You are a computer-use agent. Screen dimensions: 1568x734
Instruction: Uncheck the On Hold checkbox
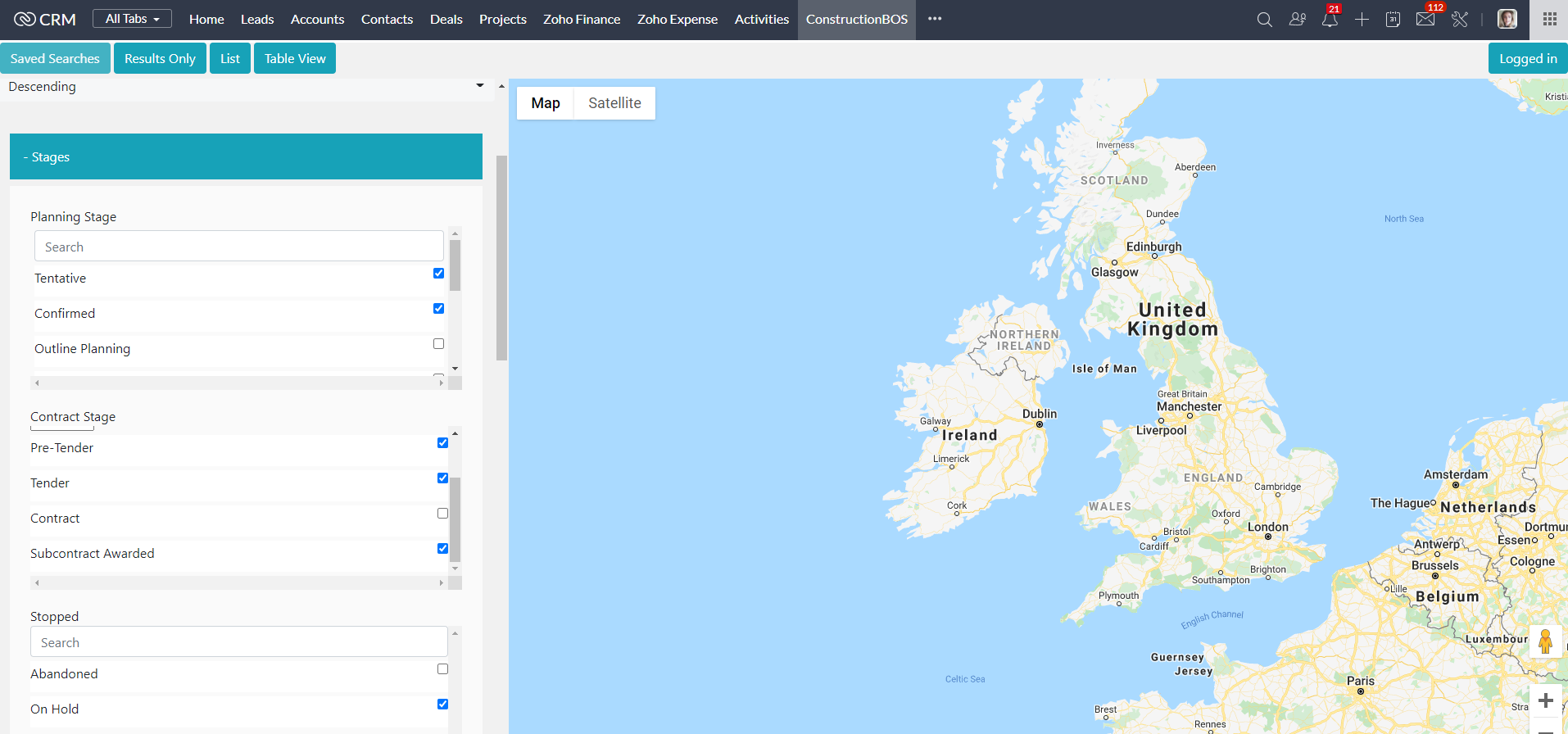(x=443, y=705)
